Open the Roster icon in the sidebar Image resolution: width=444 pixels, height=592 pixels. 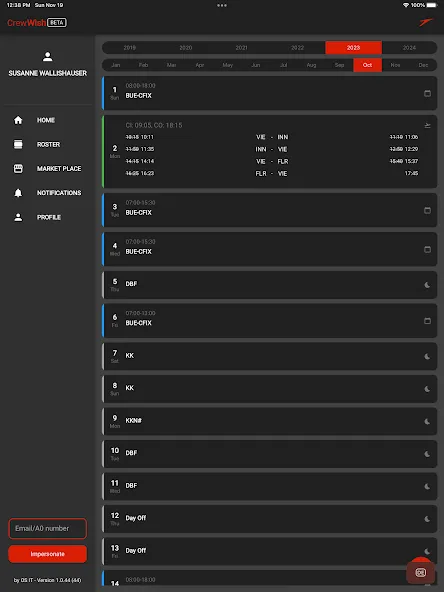click(x=18, y=144)
